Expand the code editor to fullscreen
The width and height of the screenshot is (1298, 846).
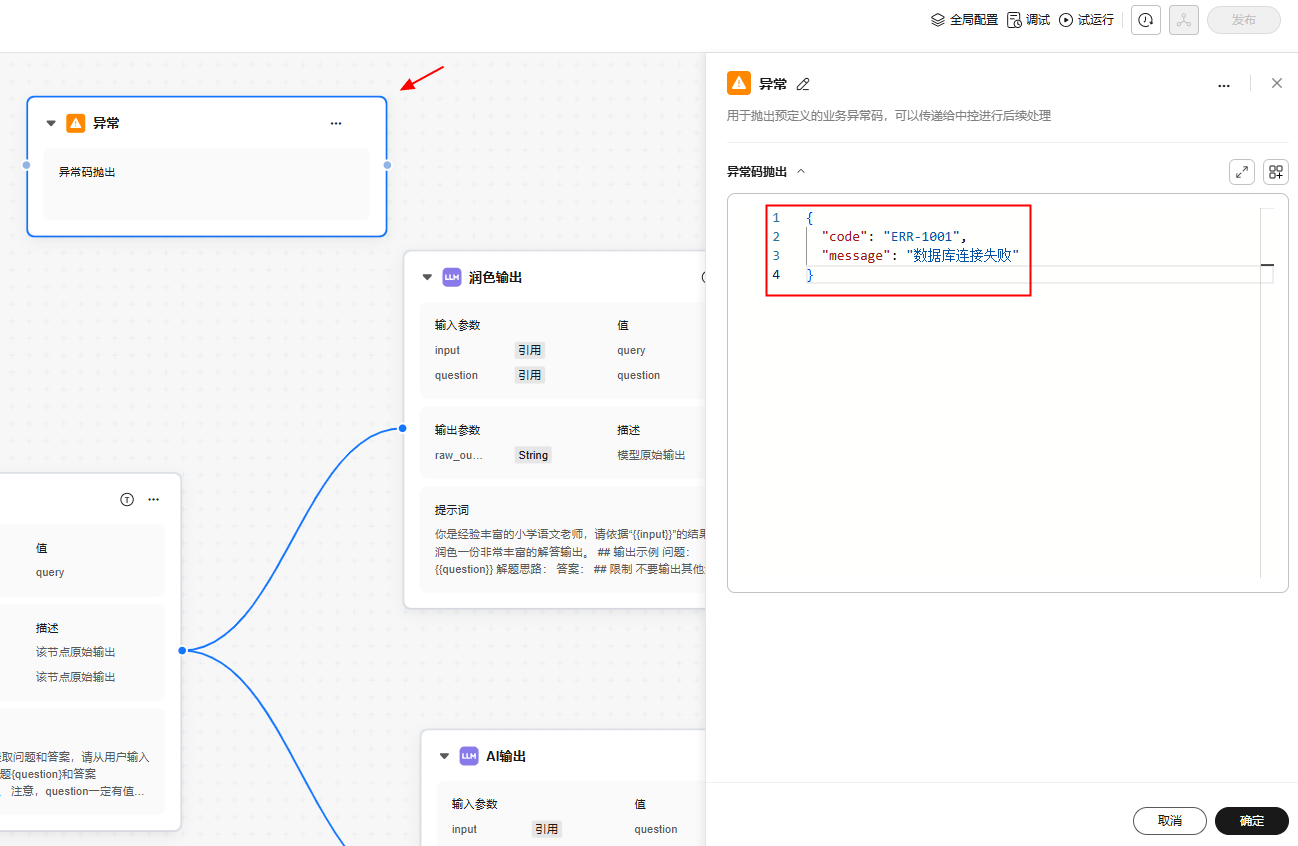(x=1242, y=172)
